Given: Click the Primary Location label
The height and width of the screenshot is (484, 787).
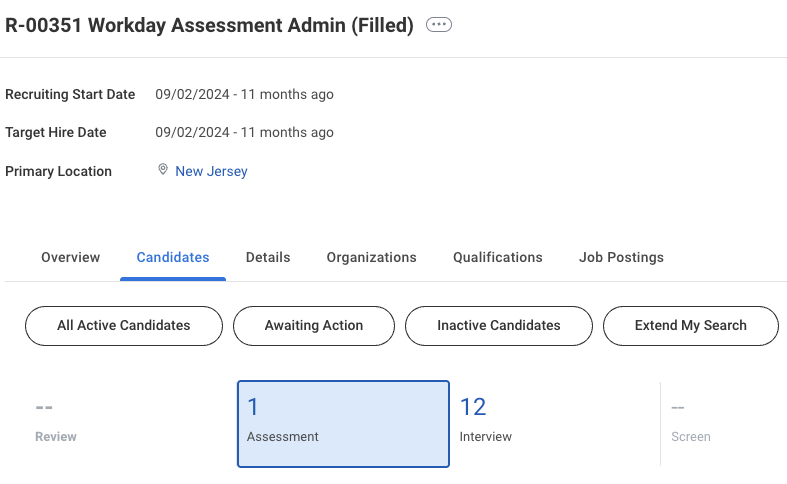Looking at the screenshot, I should pyautogui.click(x=58, y=171).
